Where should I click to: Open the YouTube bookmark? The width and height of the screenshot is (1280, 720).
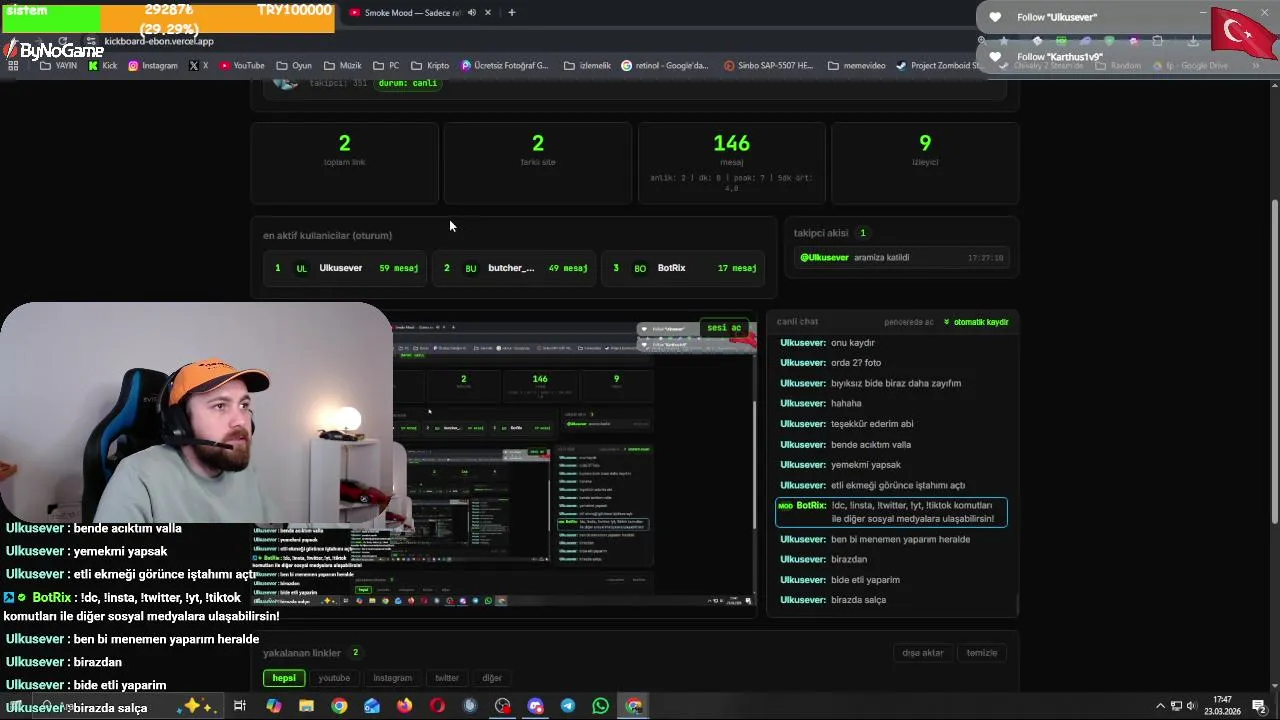242,66
